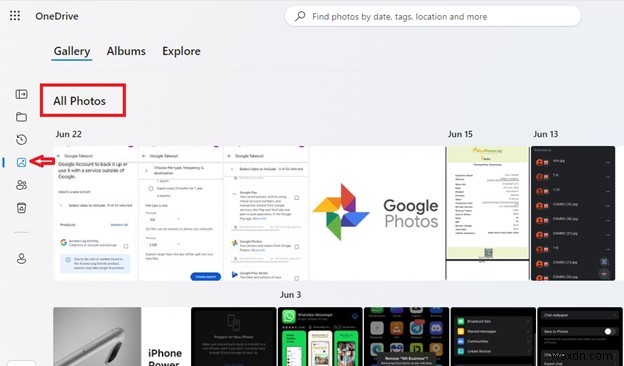The width and height of the screenshot is (624, 366).
Task: Switch to the Gallery tab
Action: click(72, 51)
